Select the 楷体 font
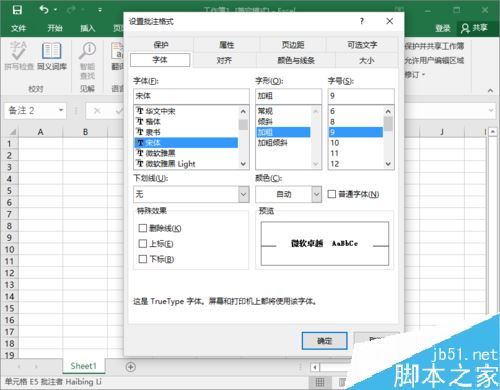The image size is (500, 390). 187,122
